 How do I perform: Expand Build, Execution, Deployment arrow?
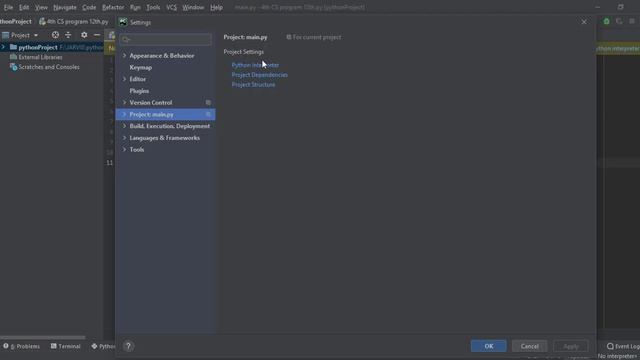[x=124, y=126]
